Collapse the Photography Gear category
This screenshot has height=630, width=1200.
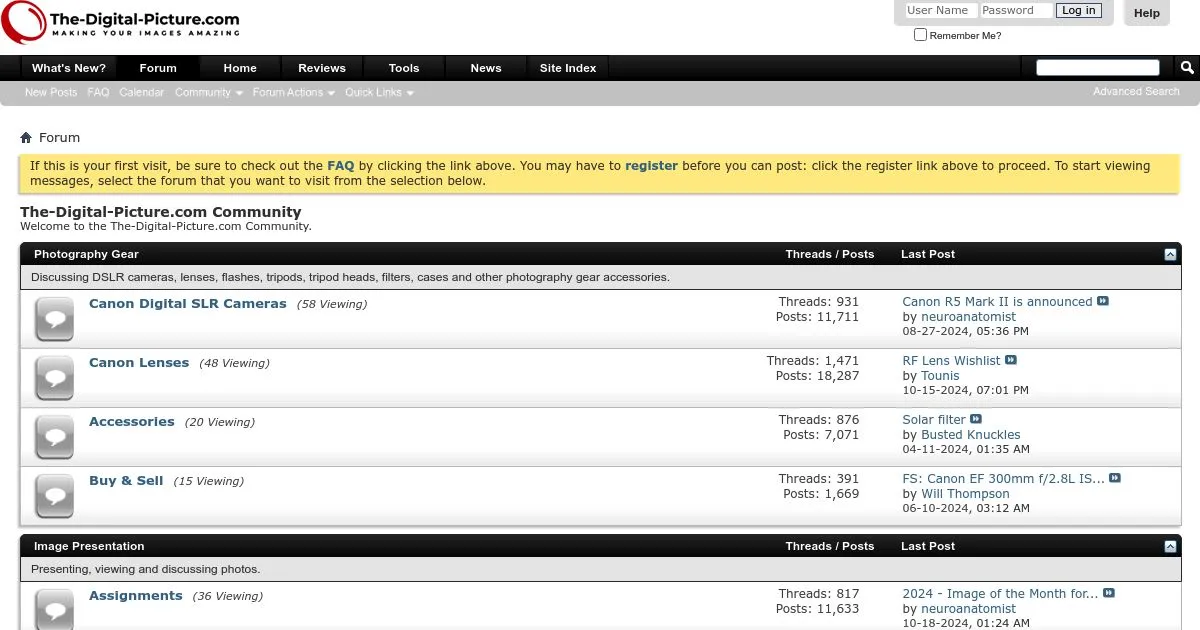1170,255
